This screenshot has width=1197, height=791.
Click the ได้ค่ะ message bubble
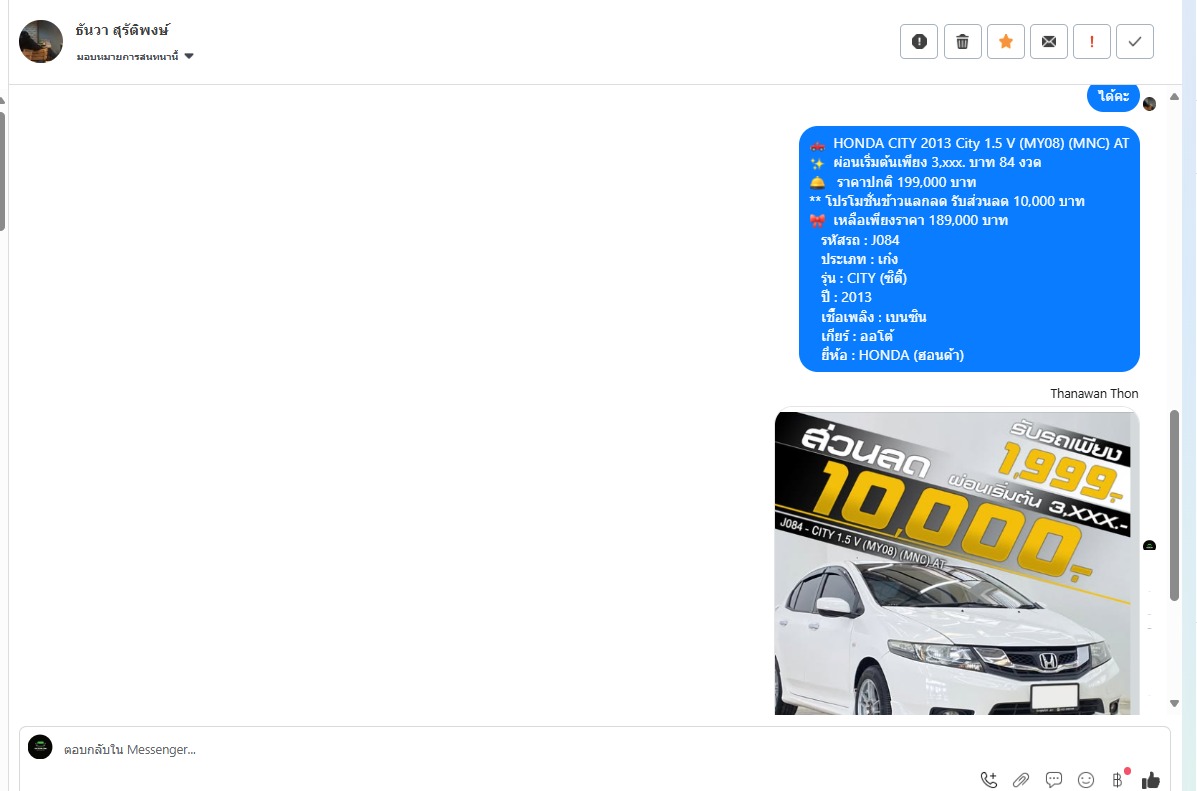(x=1113, y=96)
